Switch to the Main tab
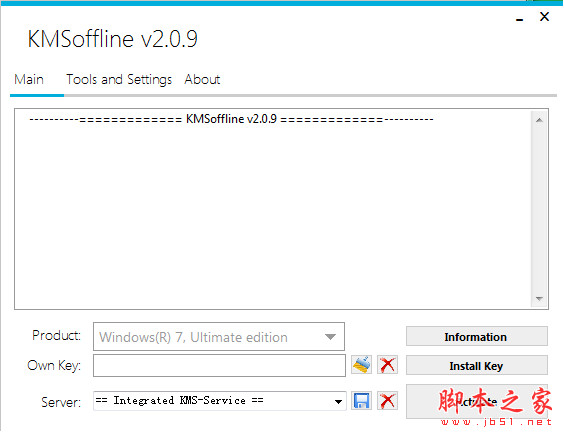This screenshot has height=433, width=564. coord(29,79)
